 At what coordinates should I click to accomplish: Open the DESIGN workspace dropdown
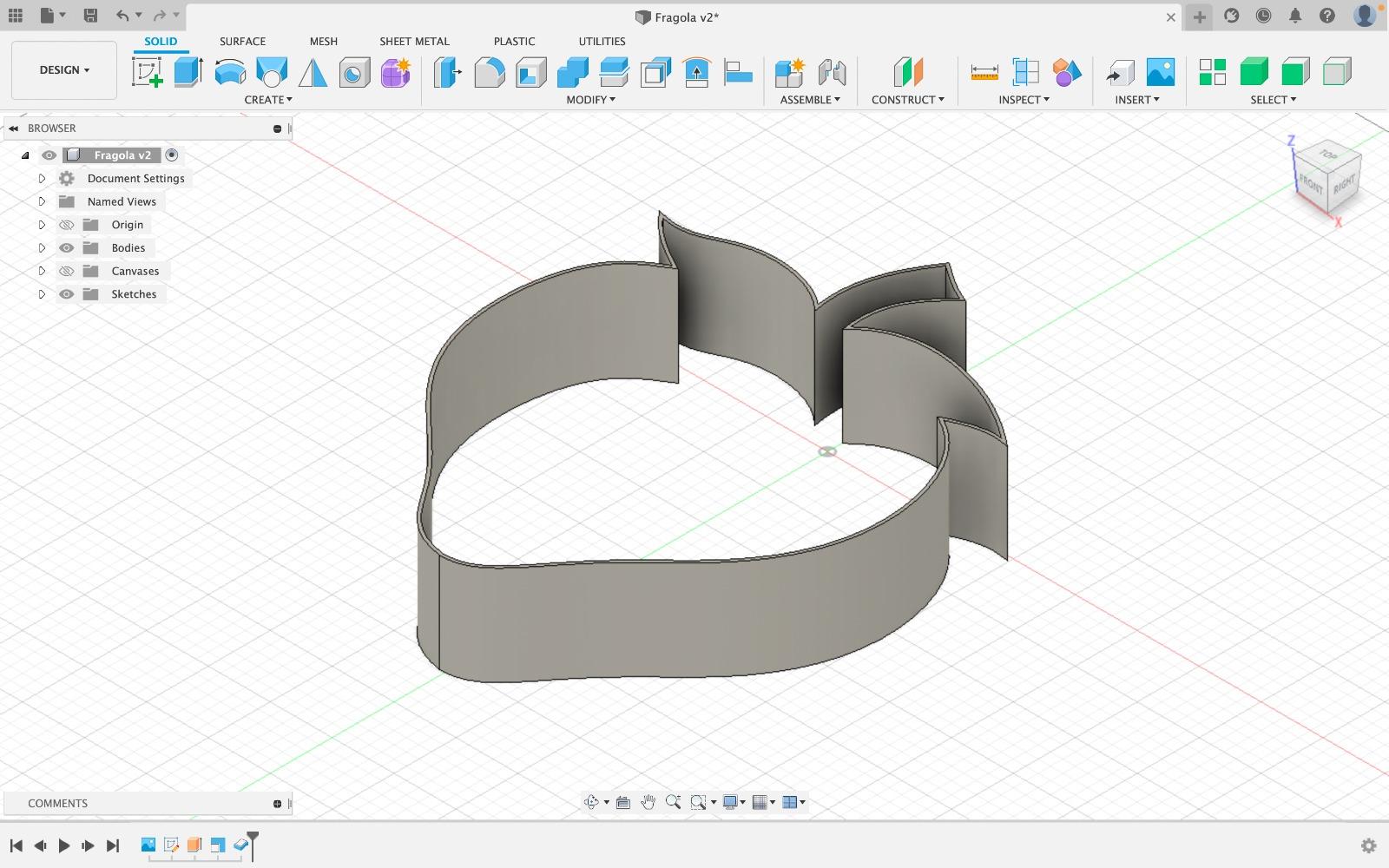(64, 70)
